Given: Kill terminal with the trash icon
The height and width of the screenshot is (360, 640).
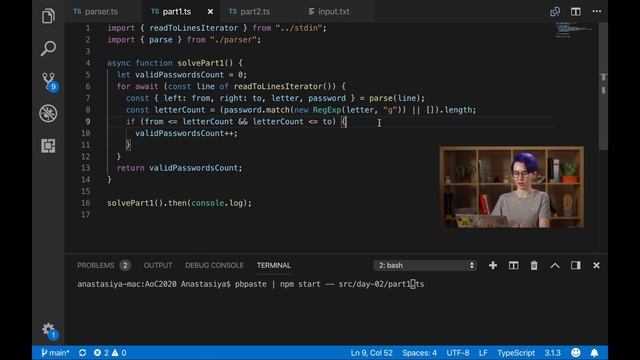Looking at the screenshot, I should (534, 265).
